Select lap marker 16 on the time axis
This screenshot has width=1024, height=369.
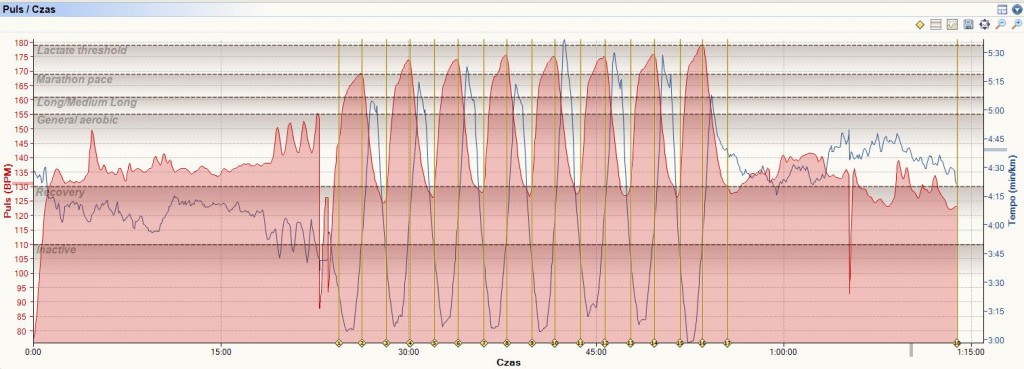(x=703, y=343)
